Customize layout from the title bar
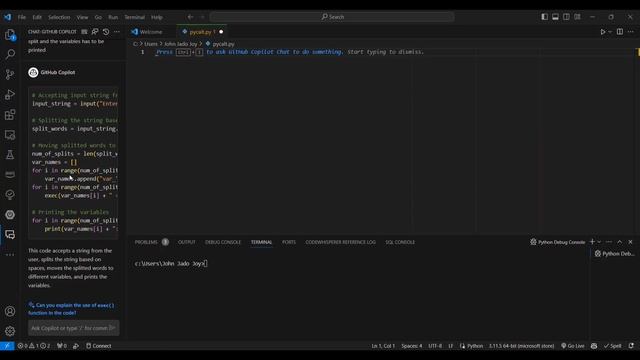Screen dimensions: 640x360 [578, 17]
